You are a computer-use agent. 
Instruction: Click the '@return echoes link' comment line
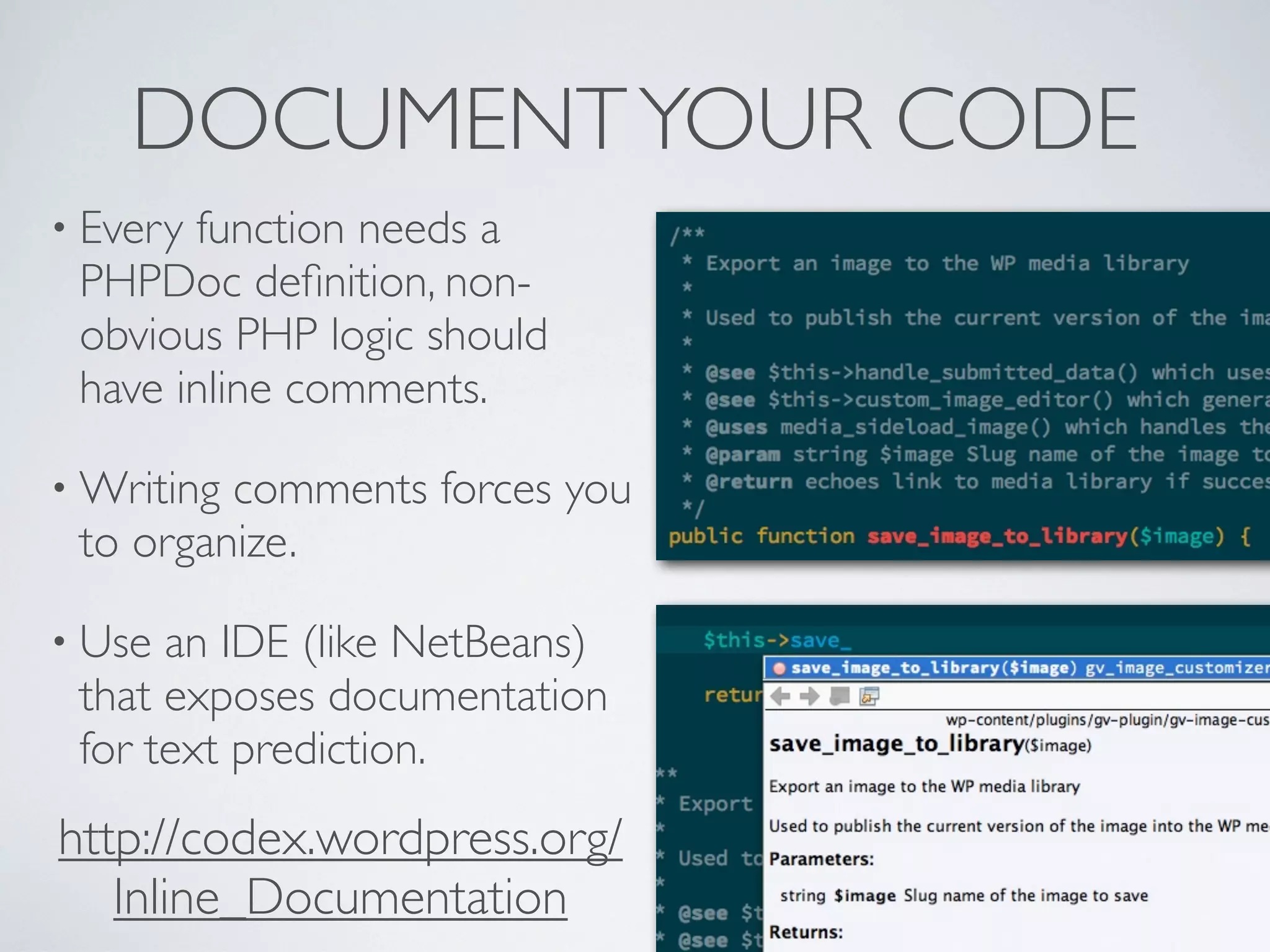click(x=975, y=482)
